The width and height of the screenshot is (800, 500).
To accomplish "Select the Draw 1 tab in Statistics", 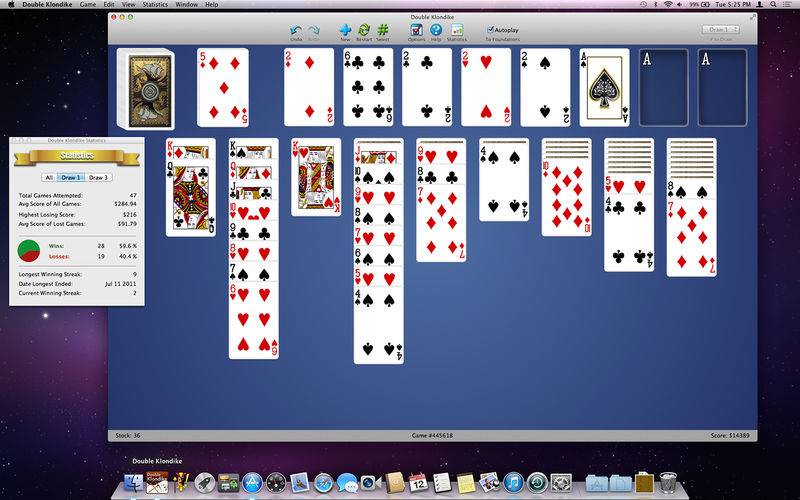I will [x=71, y=178].
